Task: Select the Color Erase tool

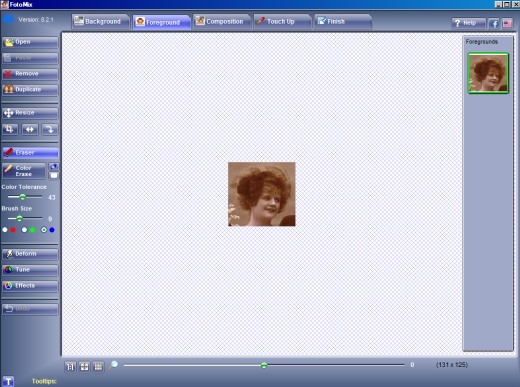Action: [x=24, y=171]
